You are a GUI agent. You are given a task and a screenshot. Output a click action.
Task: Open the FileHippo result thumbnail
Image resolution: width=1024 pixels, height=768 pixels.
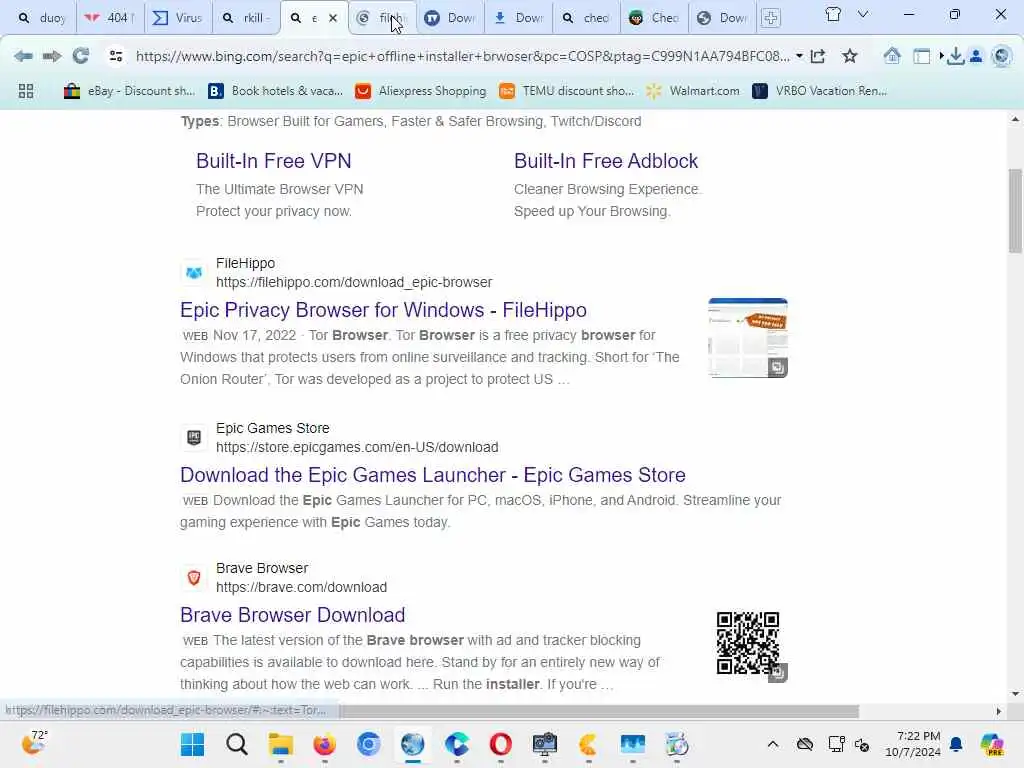click(748, 338)
